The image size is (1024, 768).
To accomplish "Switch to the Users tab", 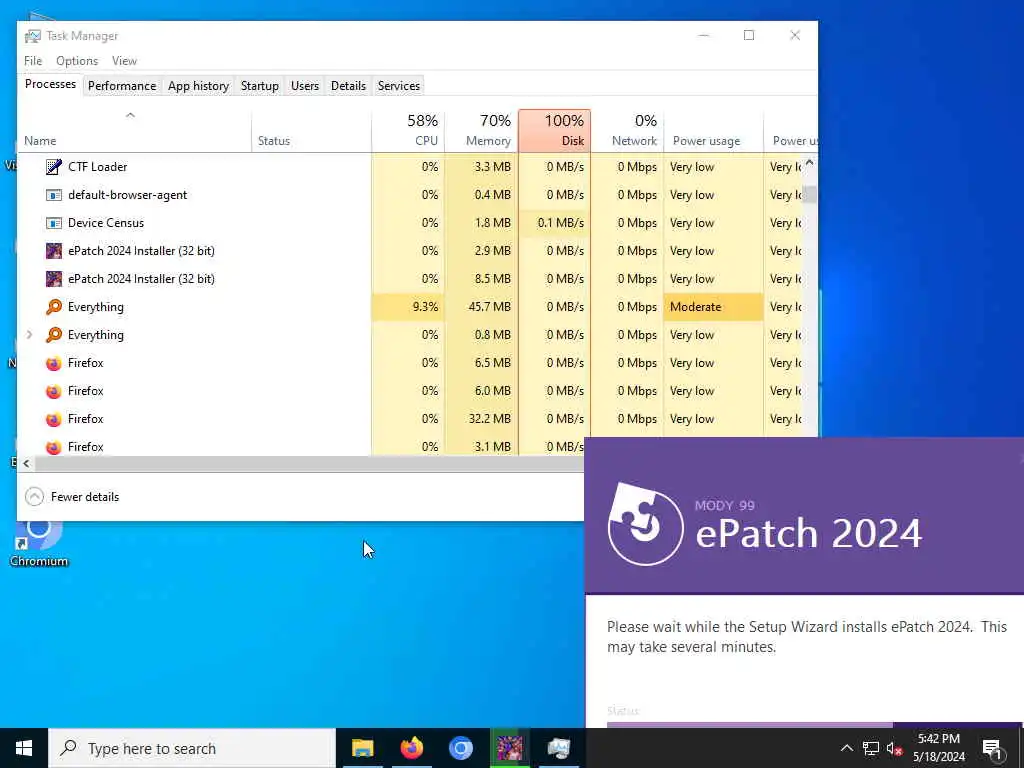I will point(305,86).
